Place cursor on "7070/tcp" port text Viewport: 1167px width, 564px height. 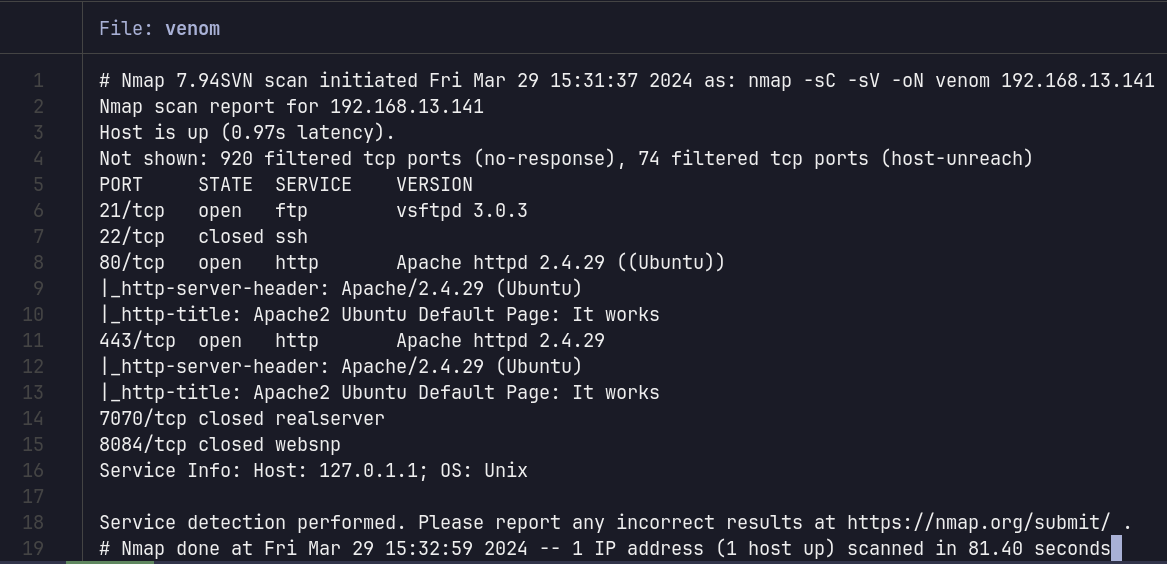coord(142,418)
